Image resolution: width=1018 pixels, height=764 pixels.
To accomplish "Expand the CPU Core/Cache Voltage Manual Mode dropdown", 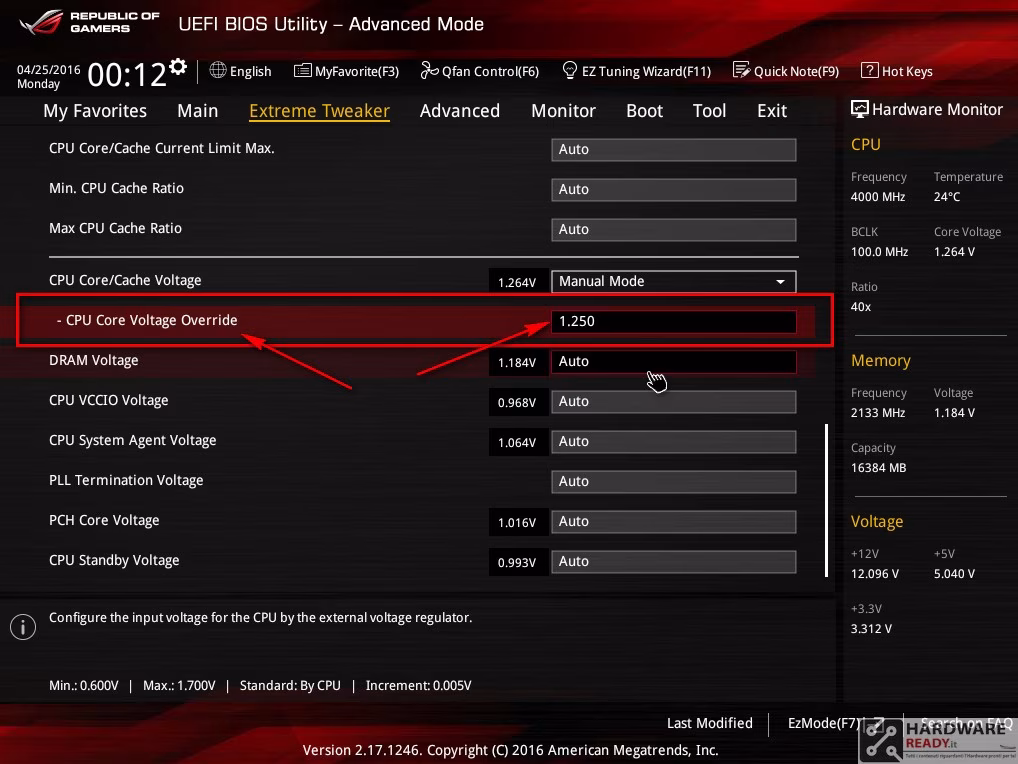I will click(x=673, y=282).
